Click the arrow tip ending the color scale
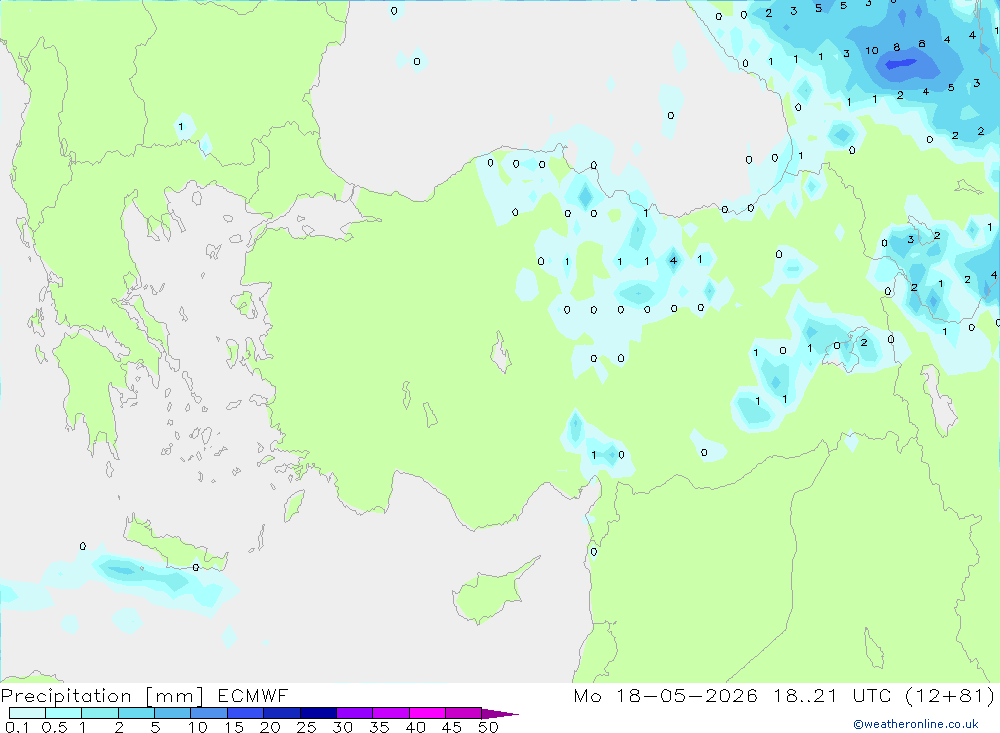1000x733 pixels. pos(501,713)
